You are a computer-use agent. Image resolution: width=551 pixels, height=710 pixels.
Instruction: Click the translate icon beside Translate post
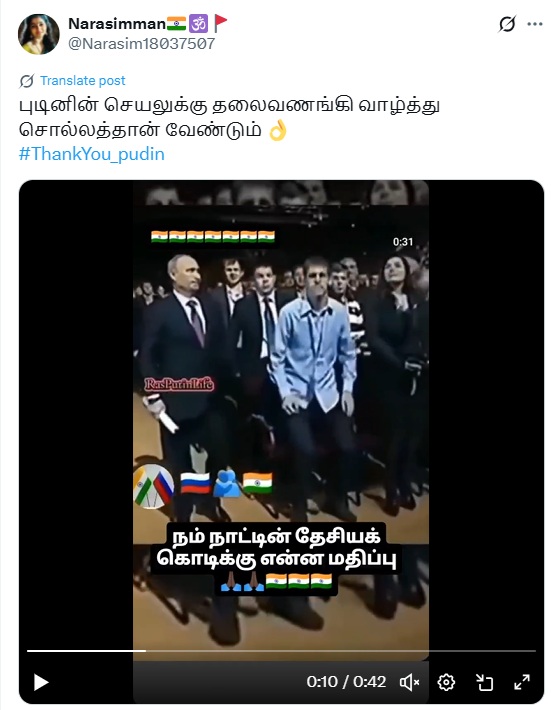(x=26, y=81)
